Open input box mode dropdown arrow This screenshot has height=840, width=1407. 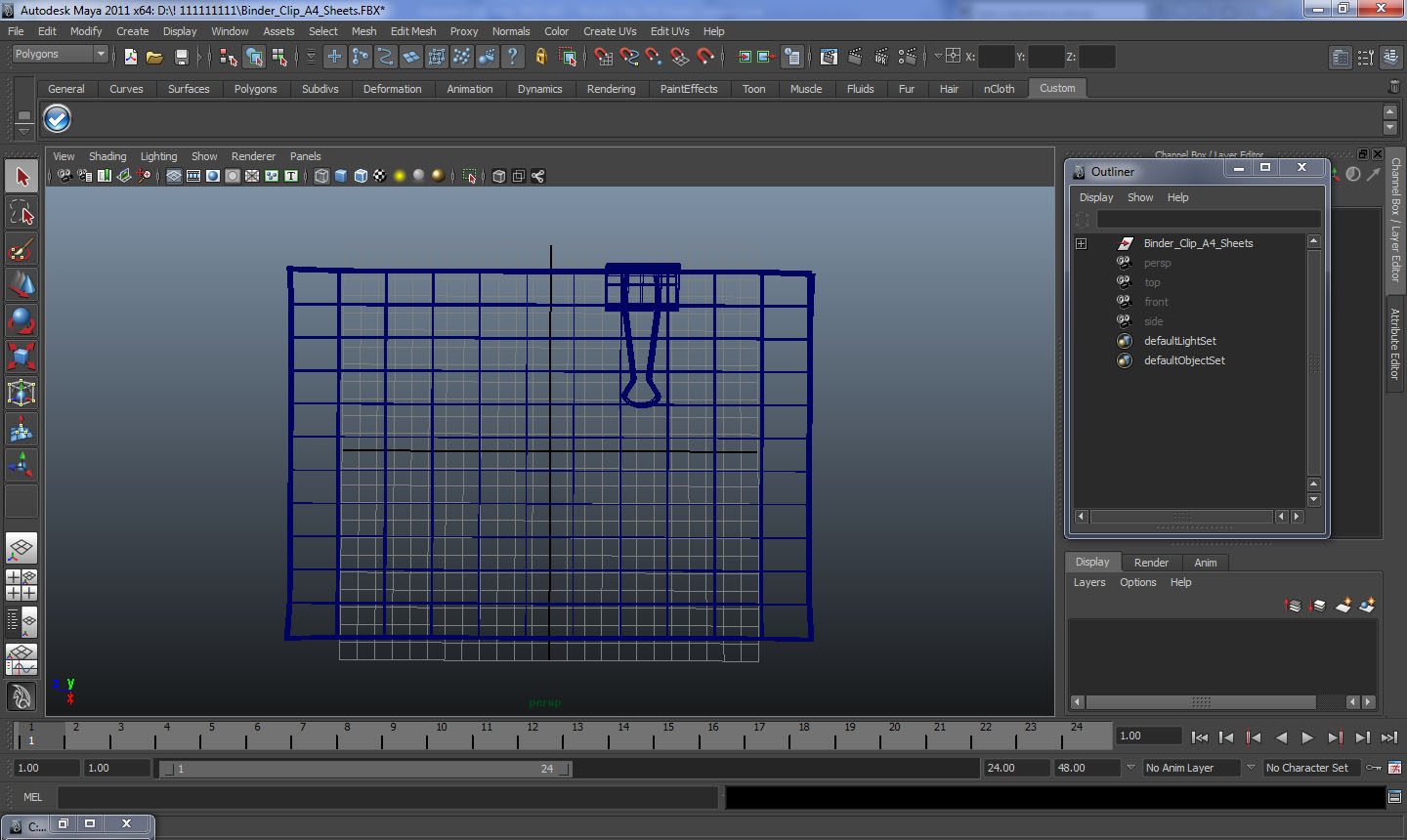click(938, 57)
